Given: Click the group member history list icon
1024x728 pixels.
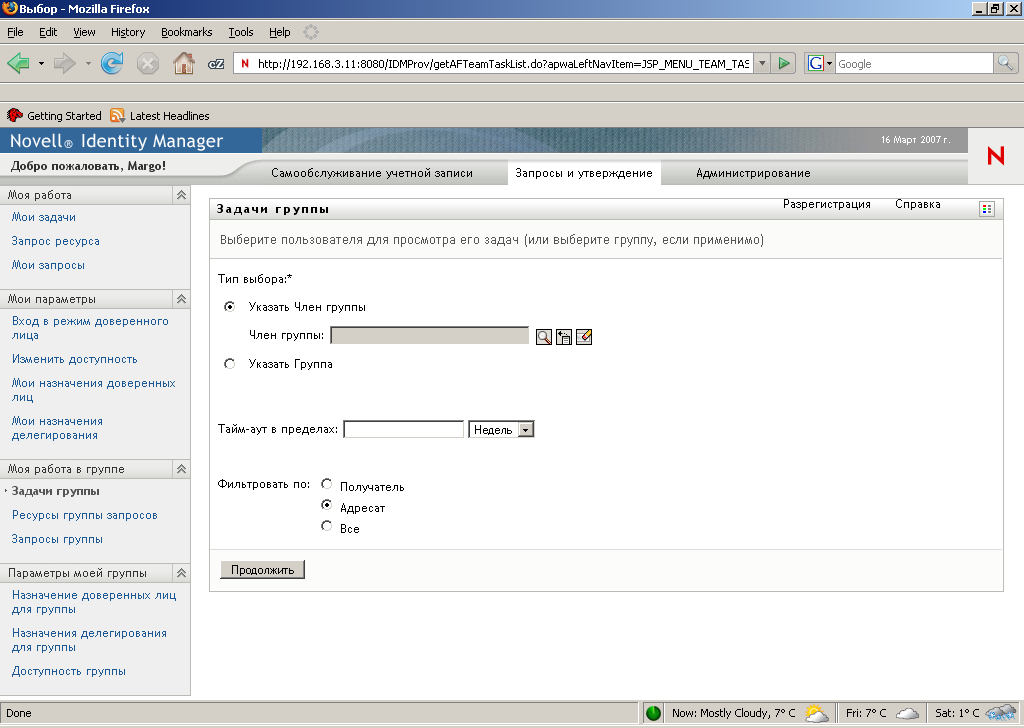Looking at the screenshot, I should click(x=564, y=337).
